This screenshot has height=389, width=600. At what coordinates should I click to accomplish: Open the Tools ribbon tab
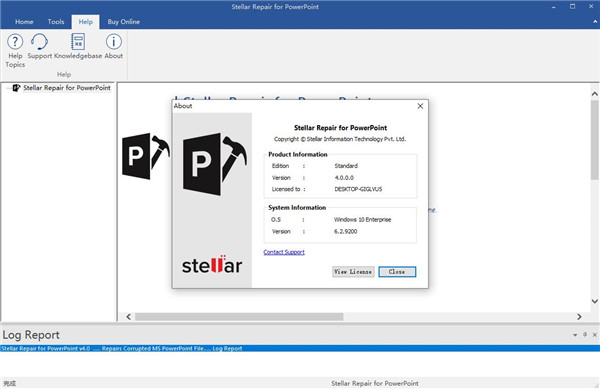(x=56, y=22)
